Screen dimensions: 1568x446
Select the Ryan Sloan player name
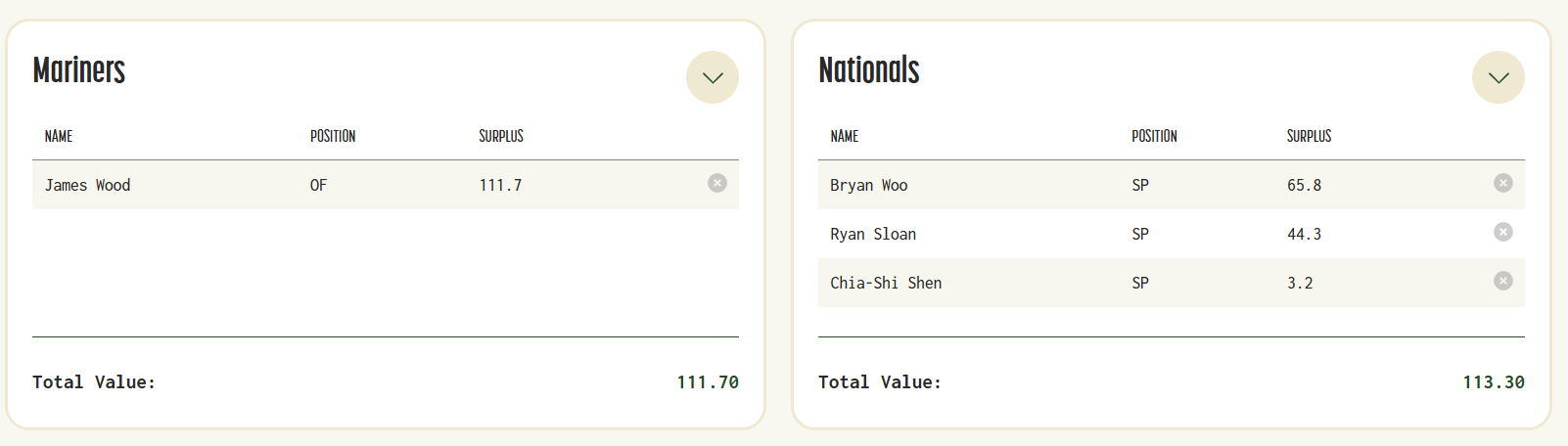coord(873,234)
